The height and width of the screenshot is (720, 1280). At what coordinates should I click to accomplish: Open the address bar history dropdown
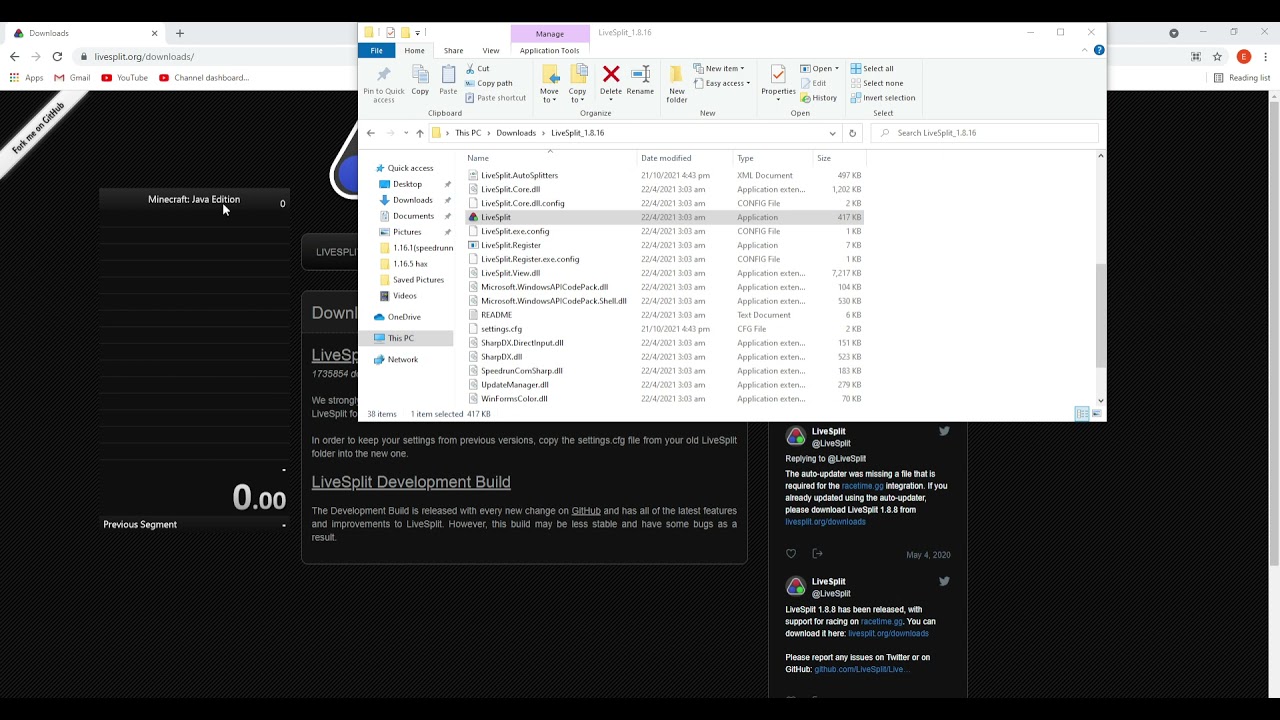click(832, 133)
